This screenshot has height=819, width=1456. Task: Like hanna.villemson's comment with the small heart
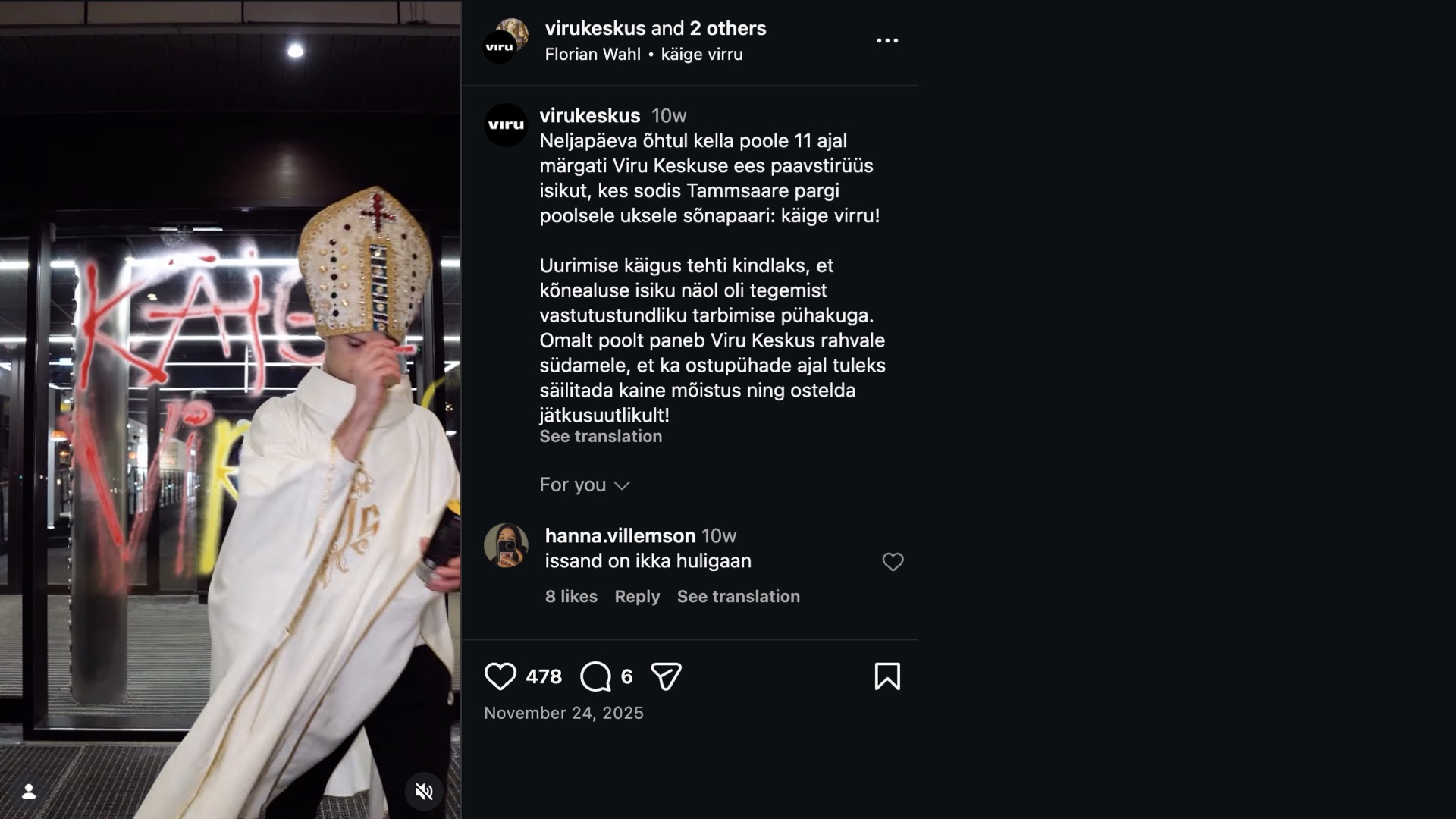pos(893,562)
